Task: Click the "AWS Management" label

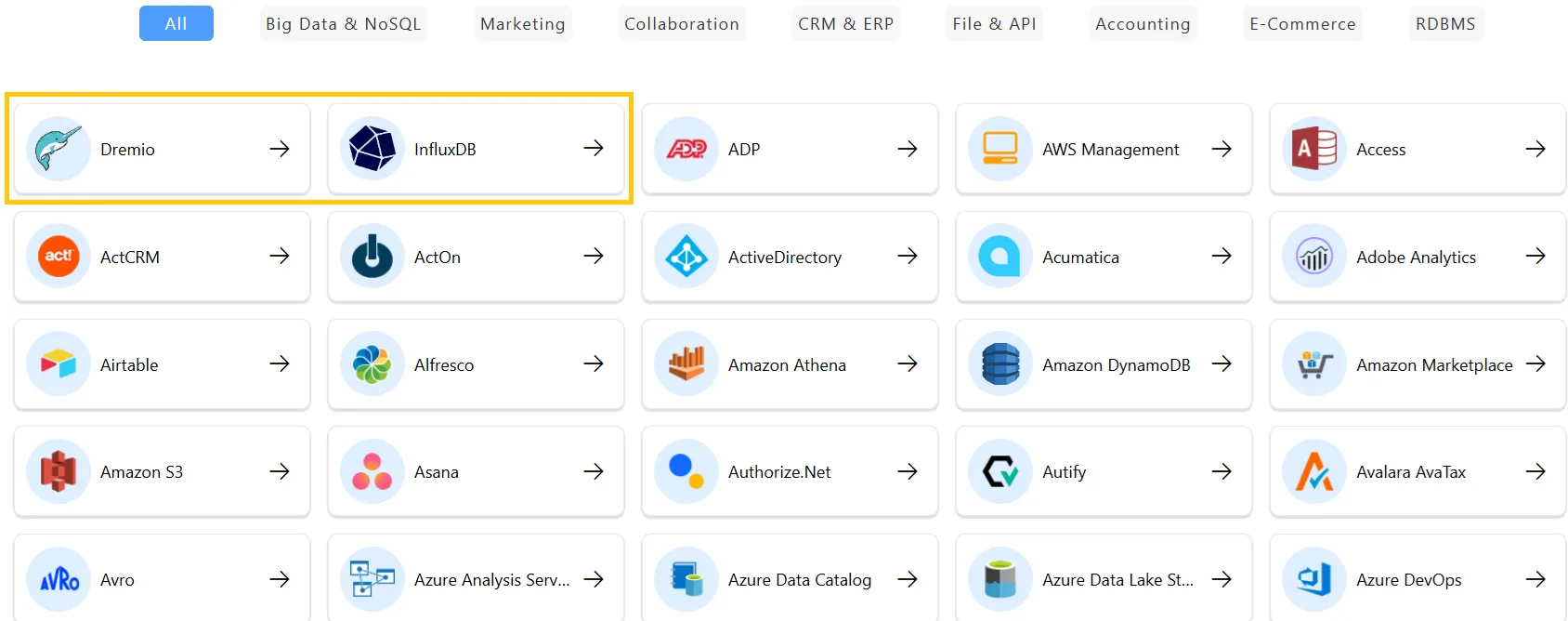Action: tap(1111, 150)
